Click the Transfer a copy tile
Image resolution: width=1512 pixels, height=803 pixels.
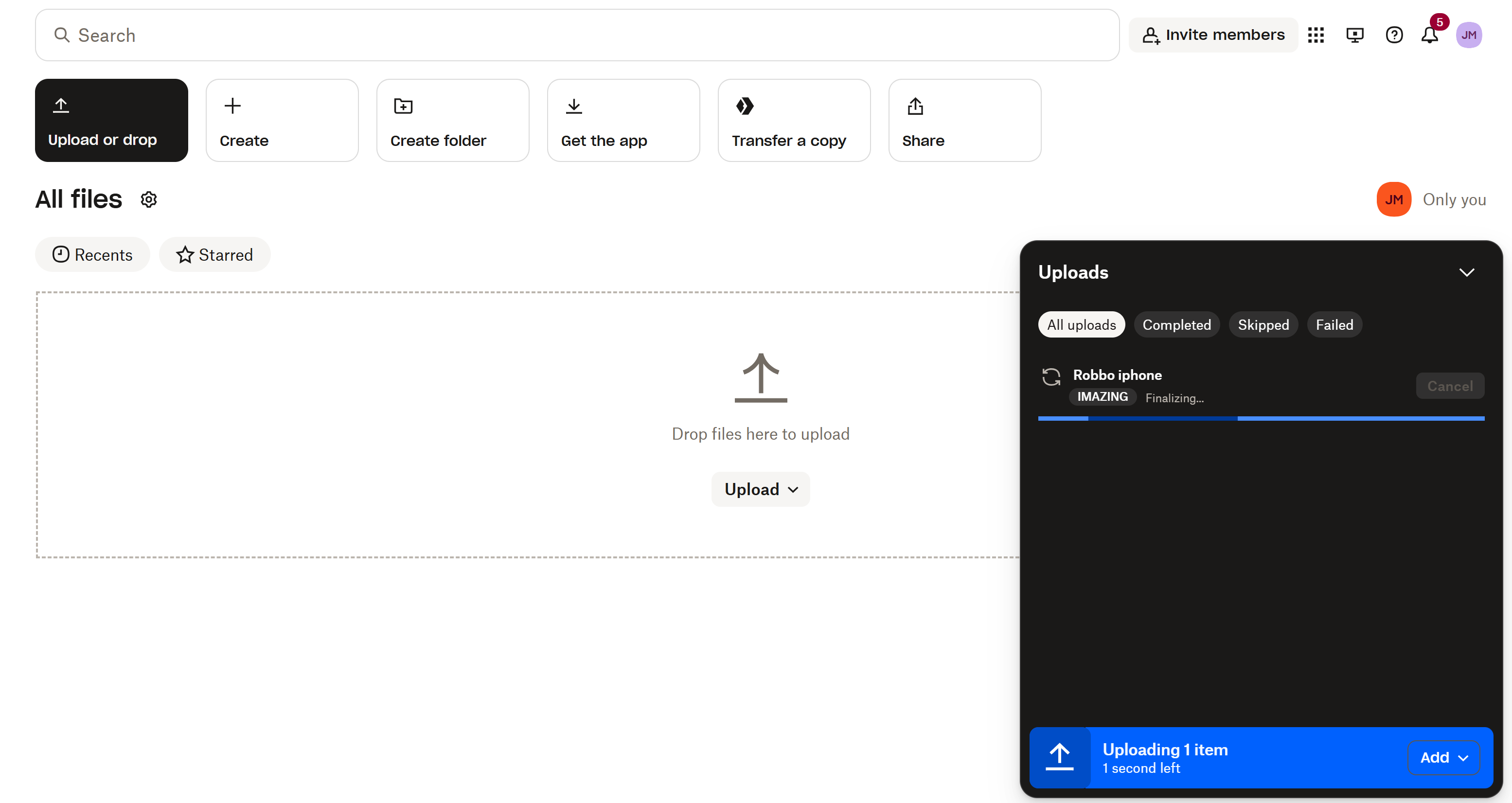[x=794, y=120]
